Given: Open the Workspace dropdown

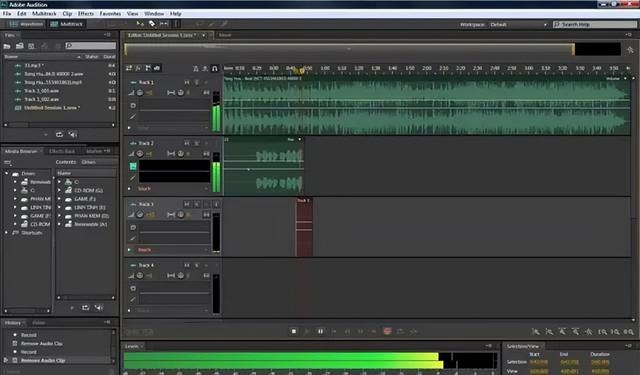Looking at the screenshot, I should click(x=518, y=24).
